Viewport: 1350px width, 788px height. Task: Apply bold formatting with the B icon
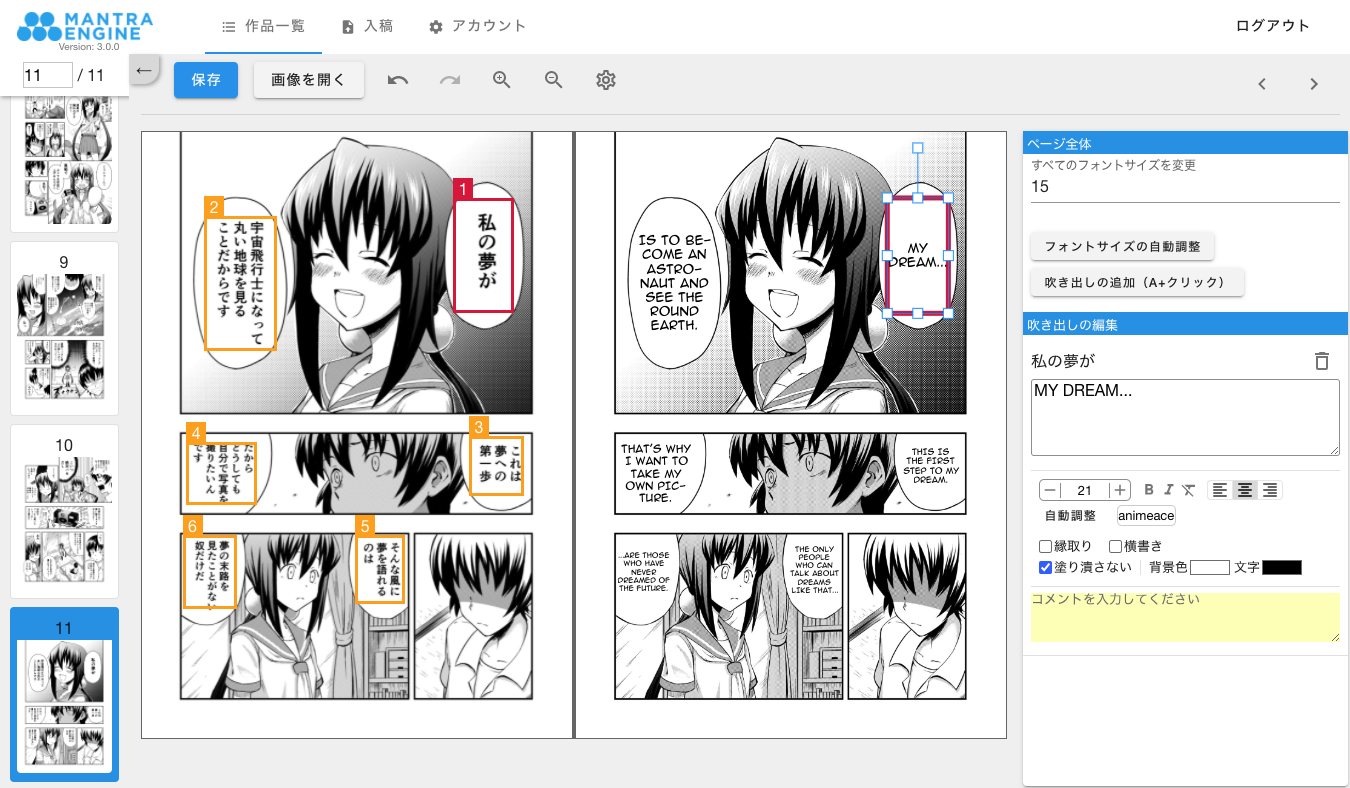[x=1149, y=490]
